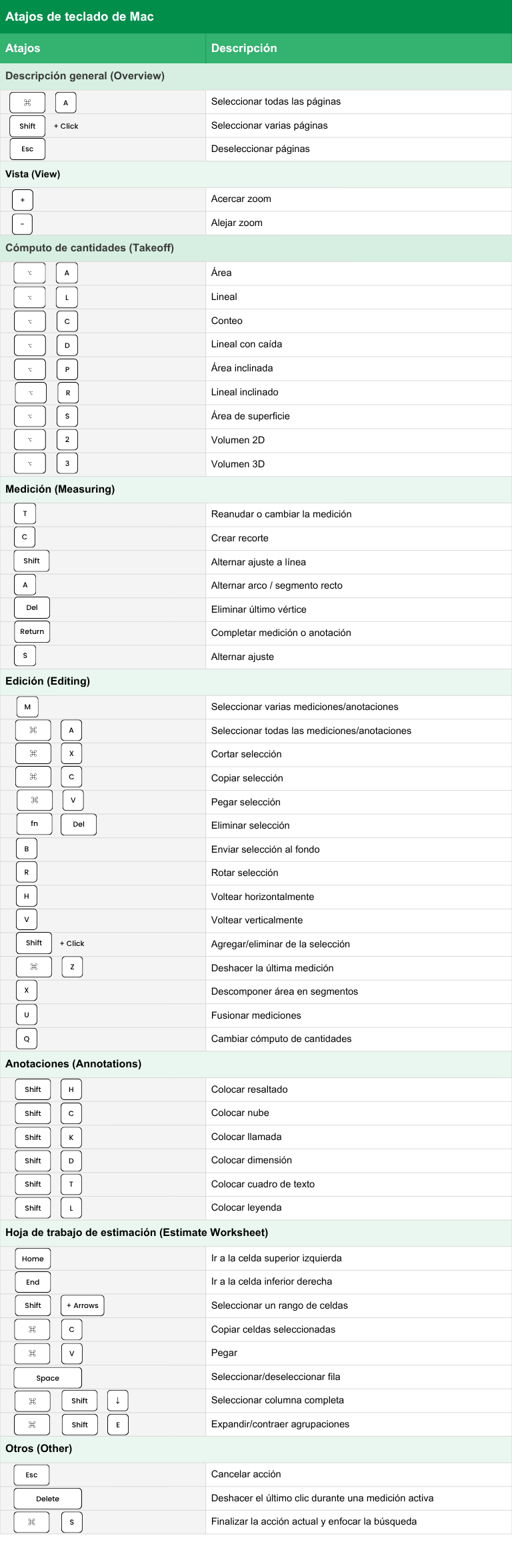Click the Space key icon
This screenshot has width=512, height=1568.
coord(48,1378)
